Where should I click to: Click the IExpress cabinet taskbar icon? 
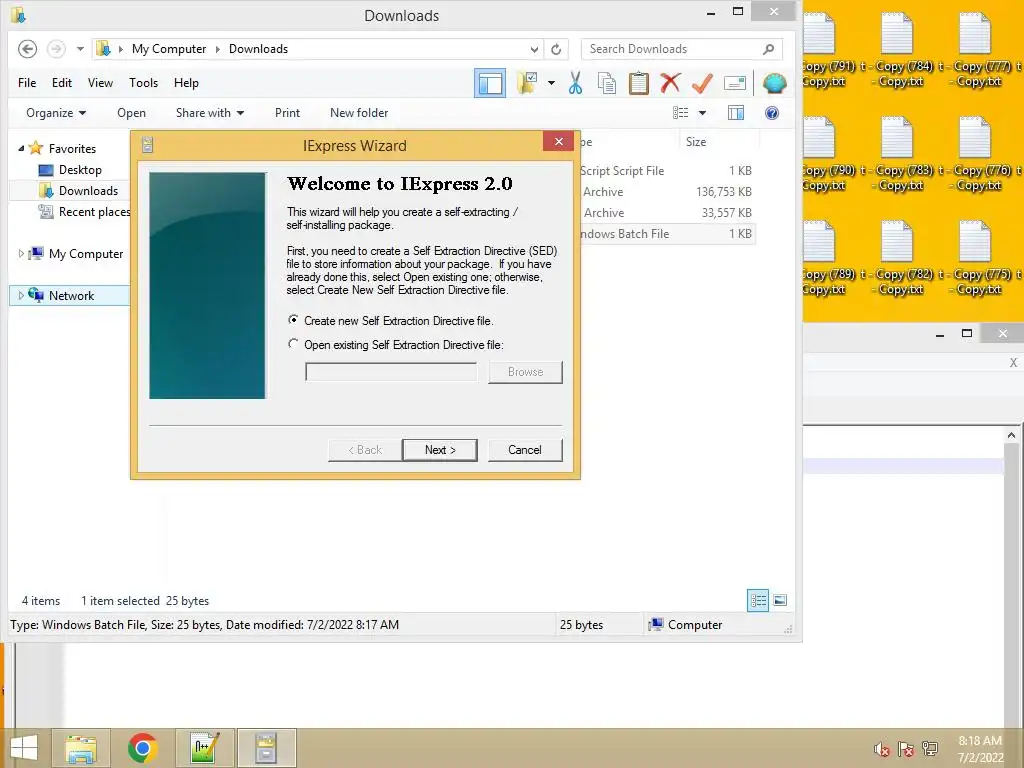coord(266,748)
